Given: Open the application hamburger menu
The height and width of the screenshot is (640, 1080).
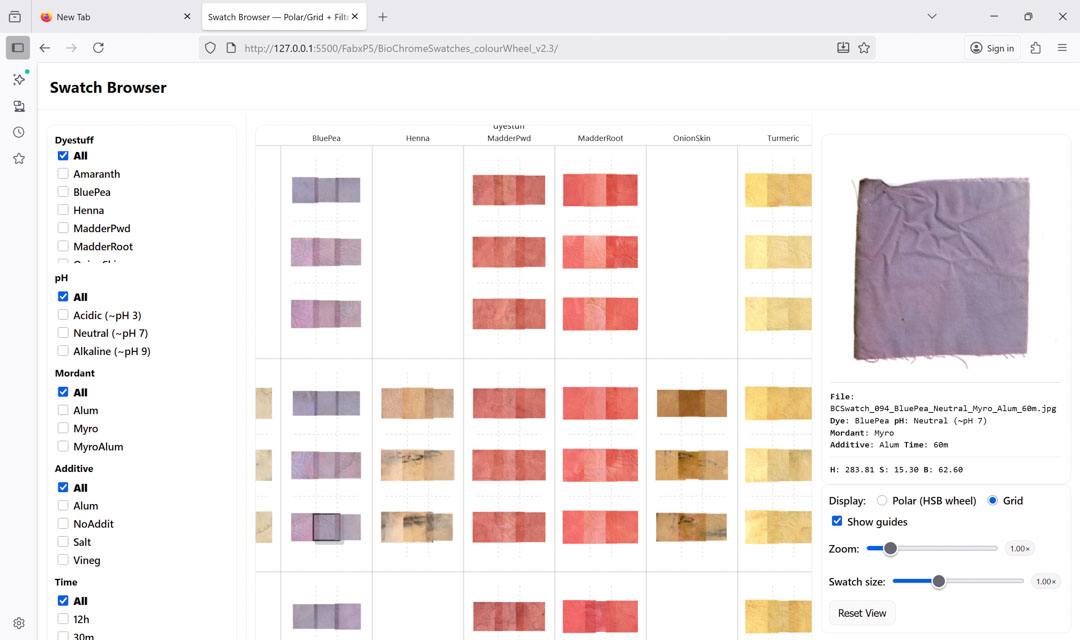Looking at the screenshot, I should point(1062,48).
